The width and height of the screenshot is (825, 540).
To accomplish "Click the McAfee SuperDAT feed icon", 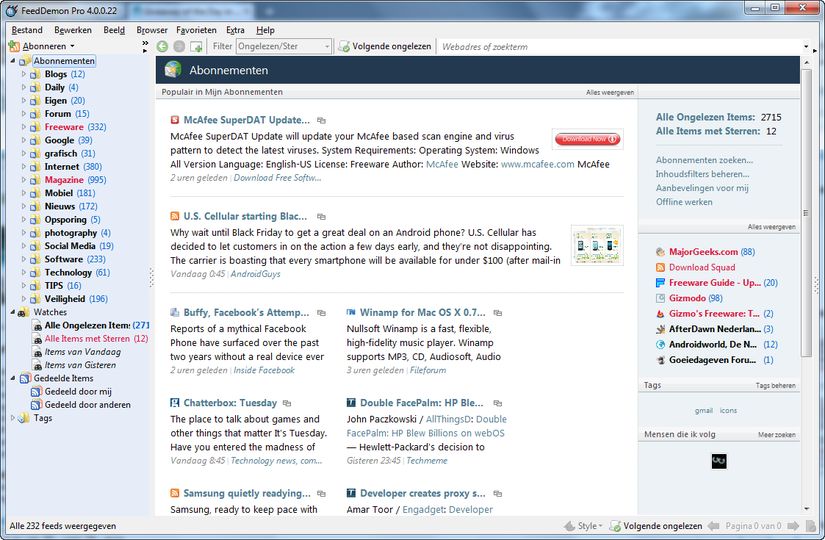I will (175, 120).
